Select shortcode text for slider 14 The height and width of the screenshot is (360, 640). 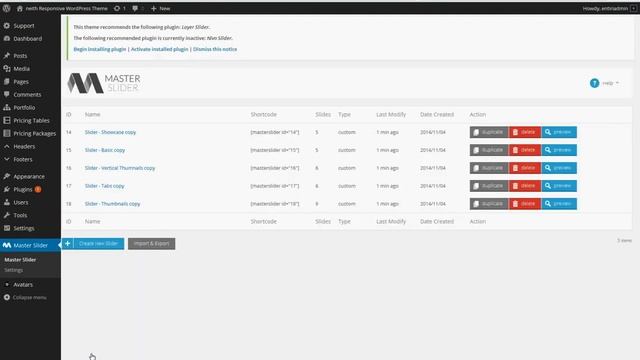click(275, 132)
